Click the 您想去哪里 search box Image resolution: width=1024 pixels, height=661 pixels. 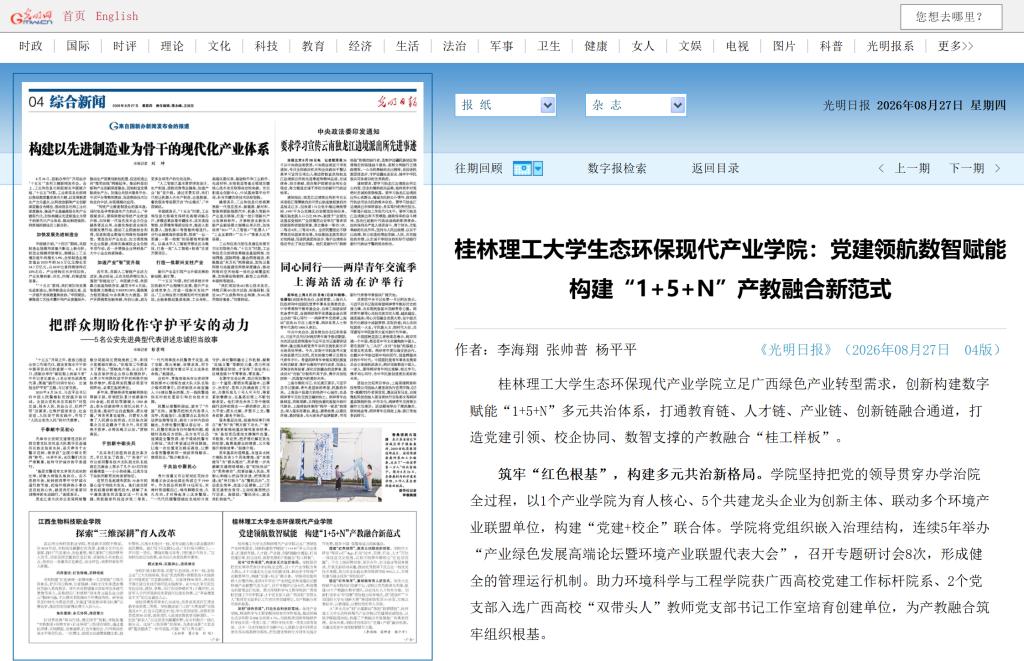pos(951,17)
